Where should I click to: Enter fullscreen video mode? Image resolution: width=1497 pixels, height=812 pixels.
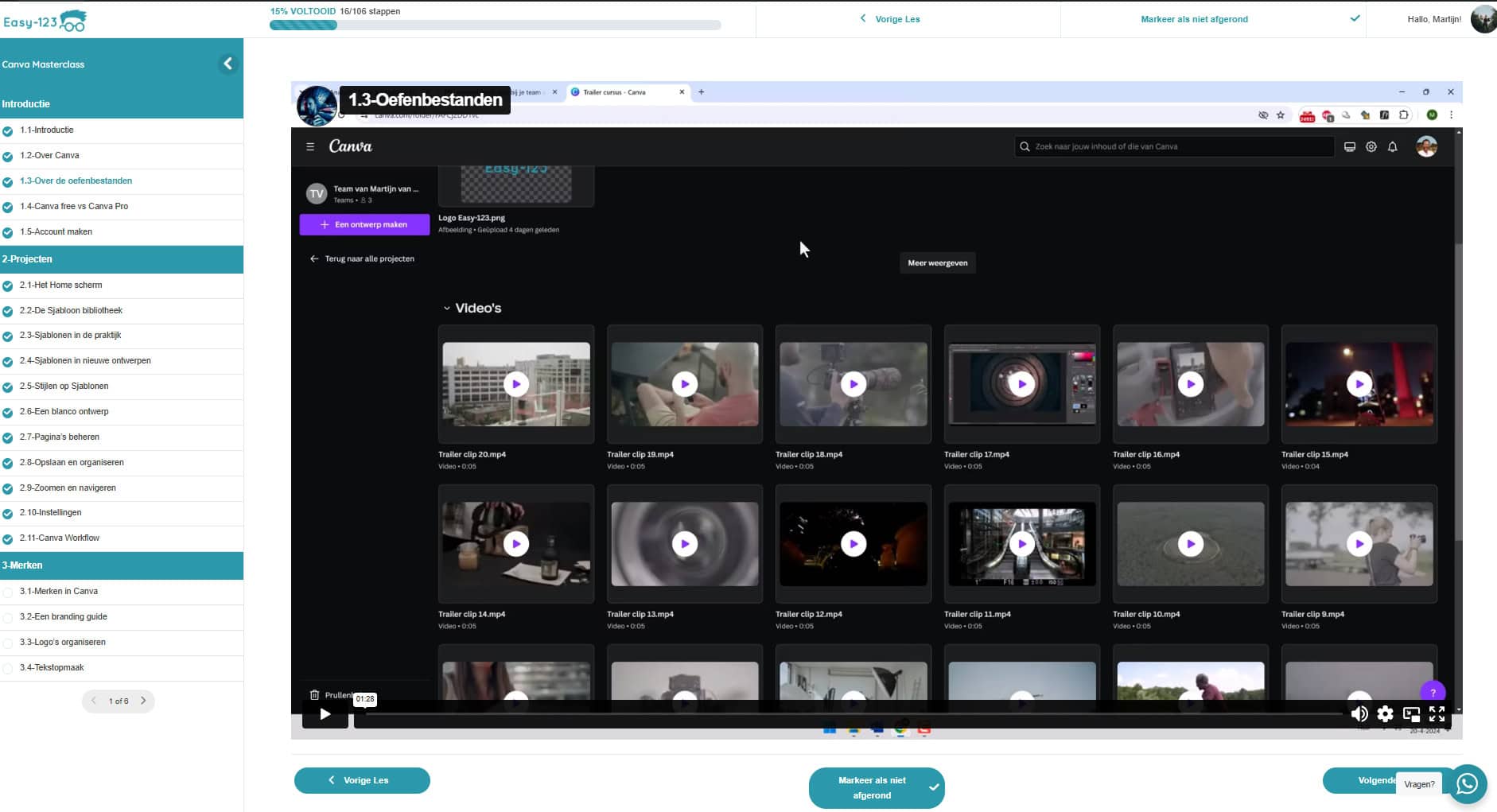[1437, 714]
